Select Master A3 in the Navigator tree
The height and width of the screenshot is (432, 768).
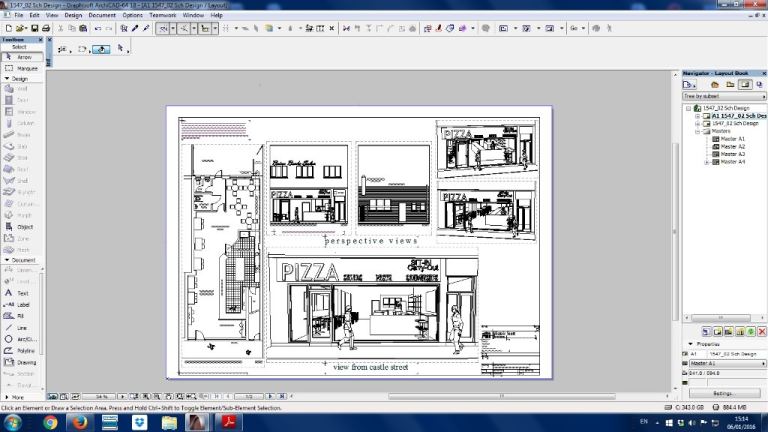733,154
